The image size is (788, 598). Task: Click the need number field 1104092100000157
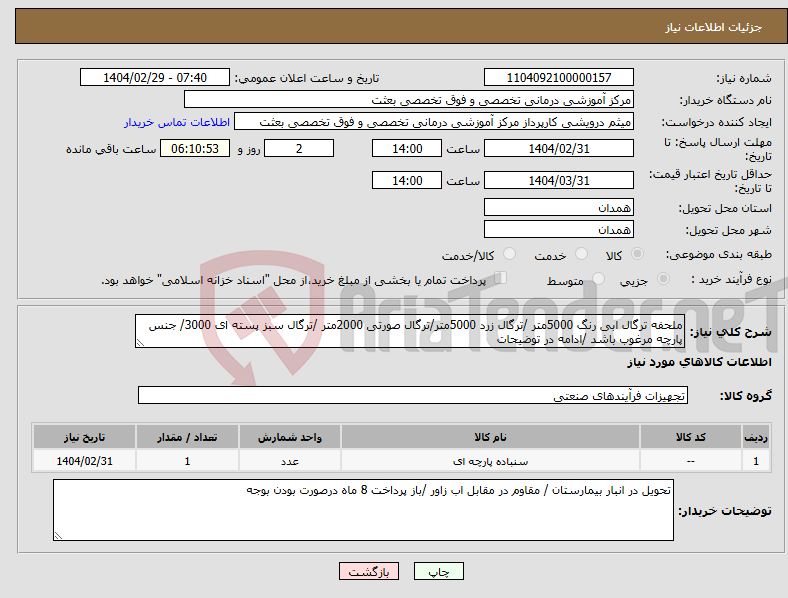pyautogui.click(x=559, y=77)
